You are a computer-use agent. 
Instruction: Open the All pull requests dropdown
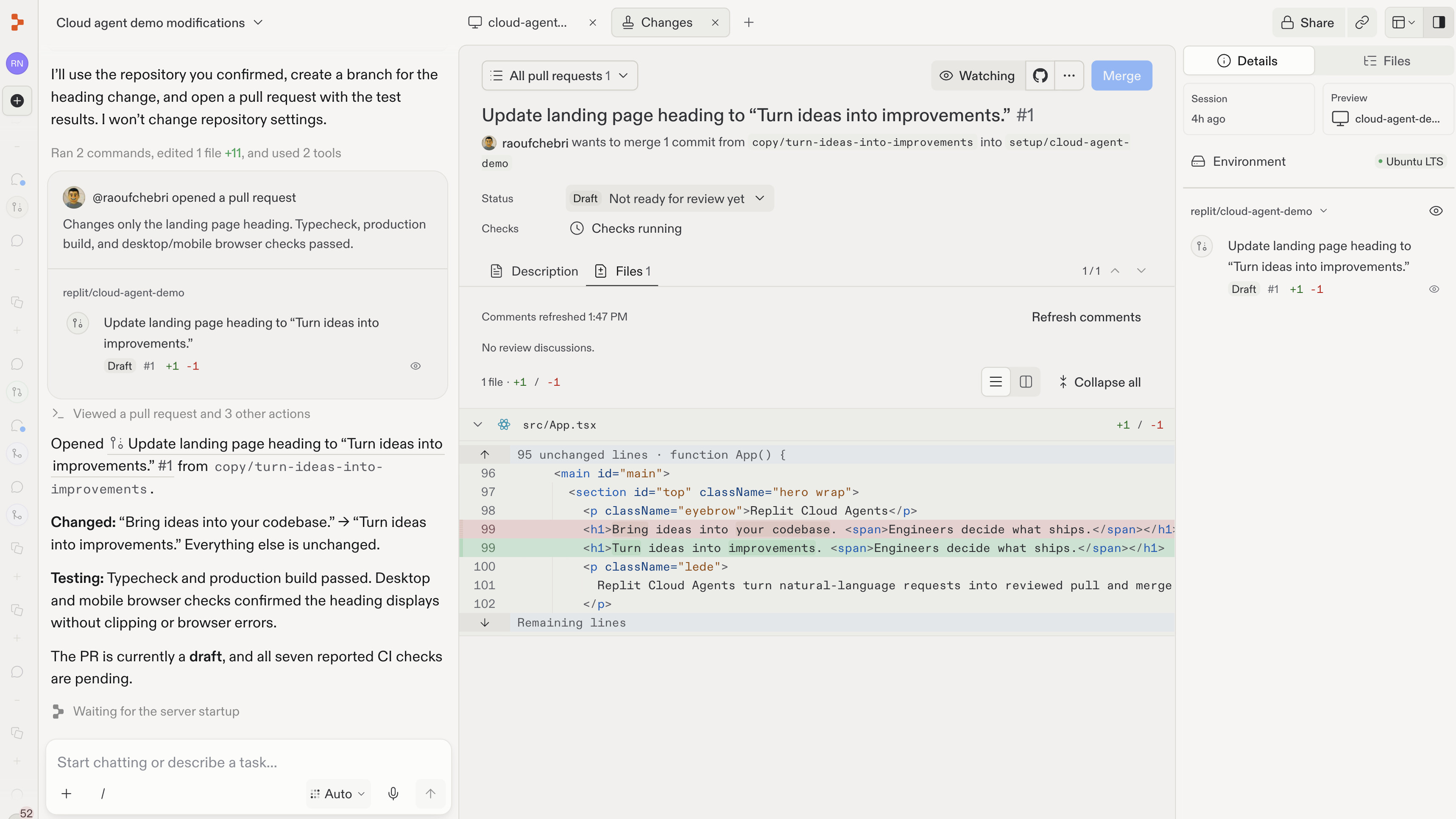coord(560,75)
